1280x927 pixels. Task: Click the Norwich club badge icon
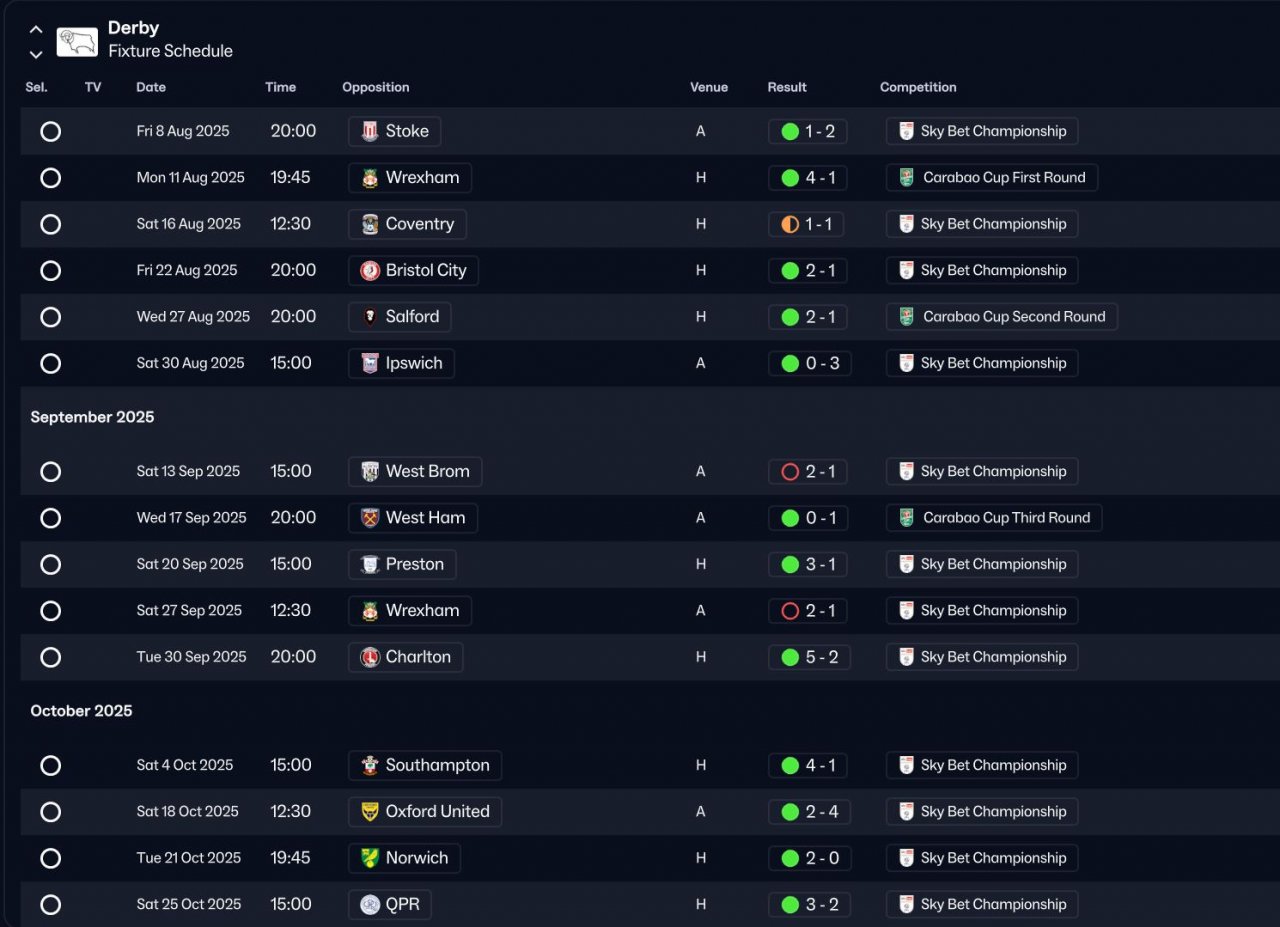370,858
